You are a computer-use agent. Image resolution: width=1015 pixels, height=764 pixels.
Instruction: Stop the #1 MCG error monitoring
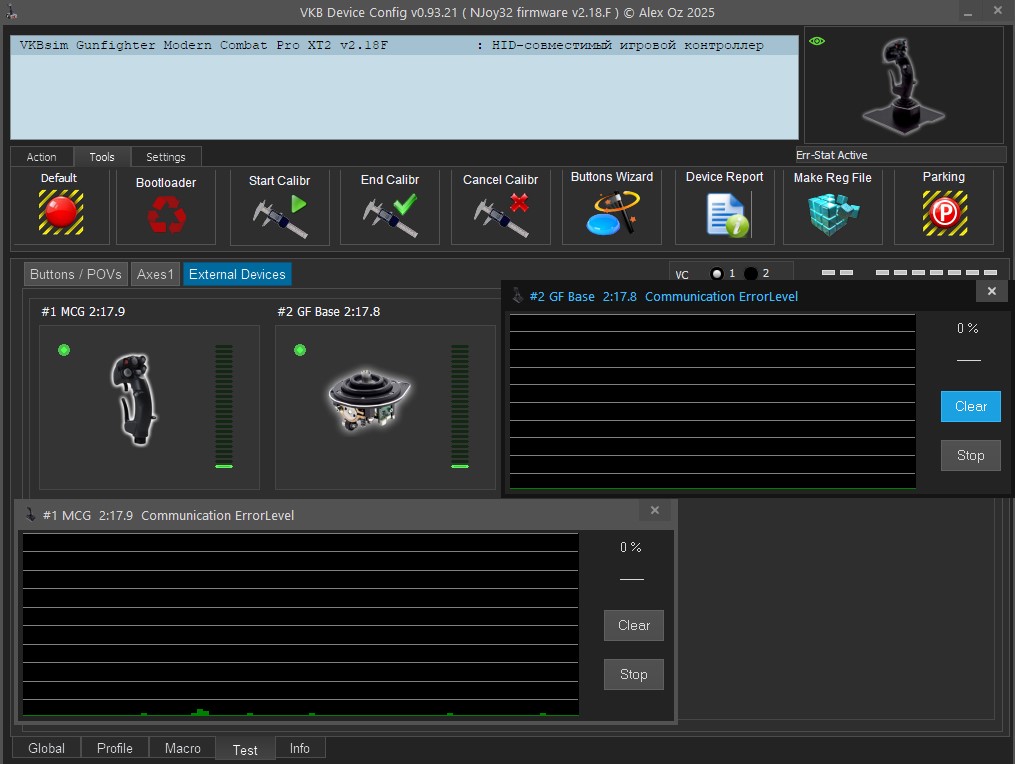[634, 675]
